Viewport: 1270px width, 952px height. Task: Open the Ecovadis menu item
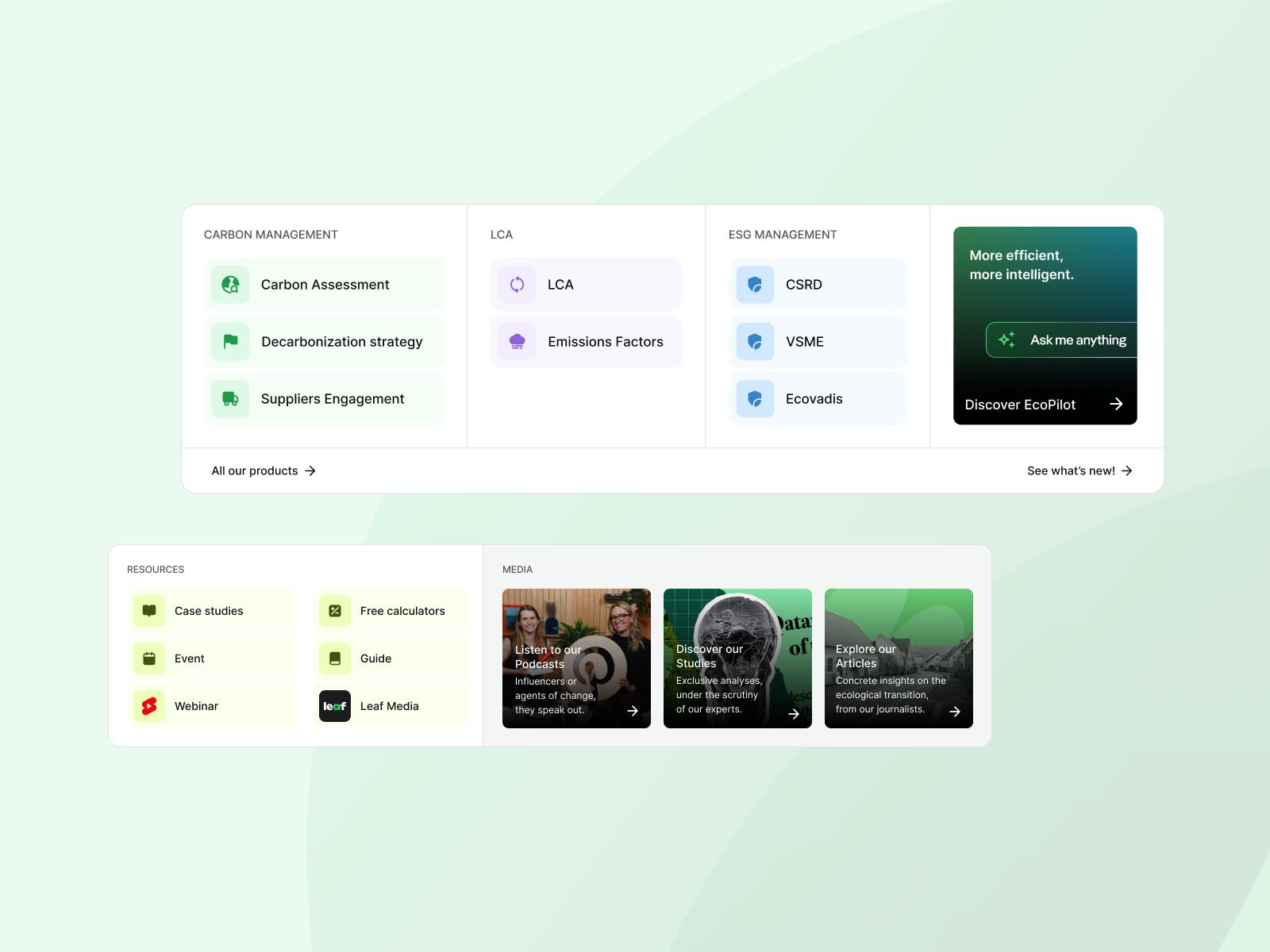coord(818,399)
